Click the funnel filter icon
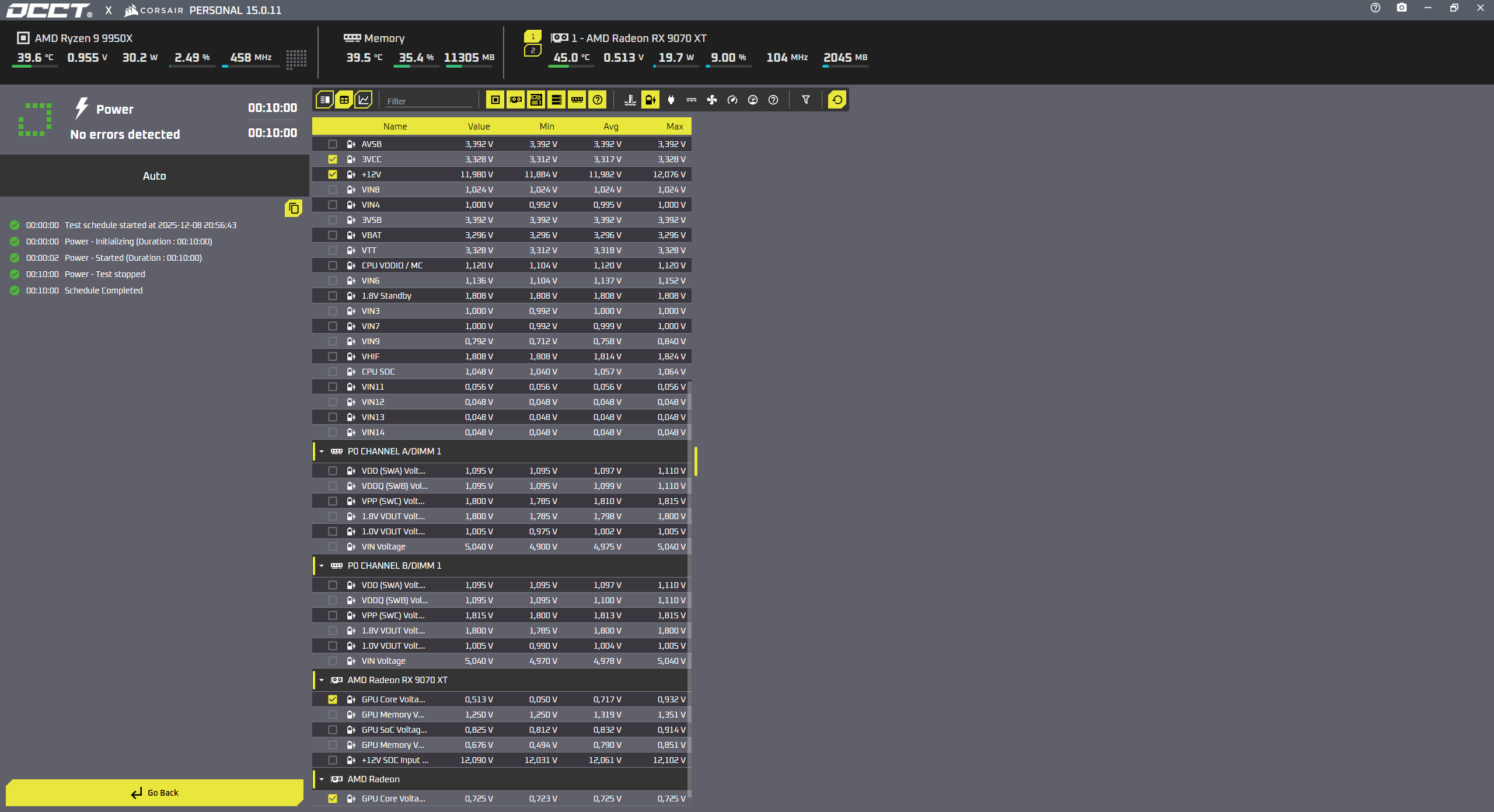Viewport: 1494px width, 812px height. tap(806, 100)
